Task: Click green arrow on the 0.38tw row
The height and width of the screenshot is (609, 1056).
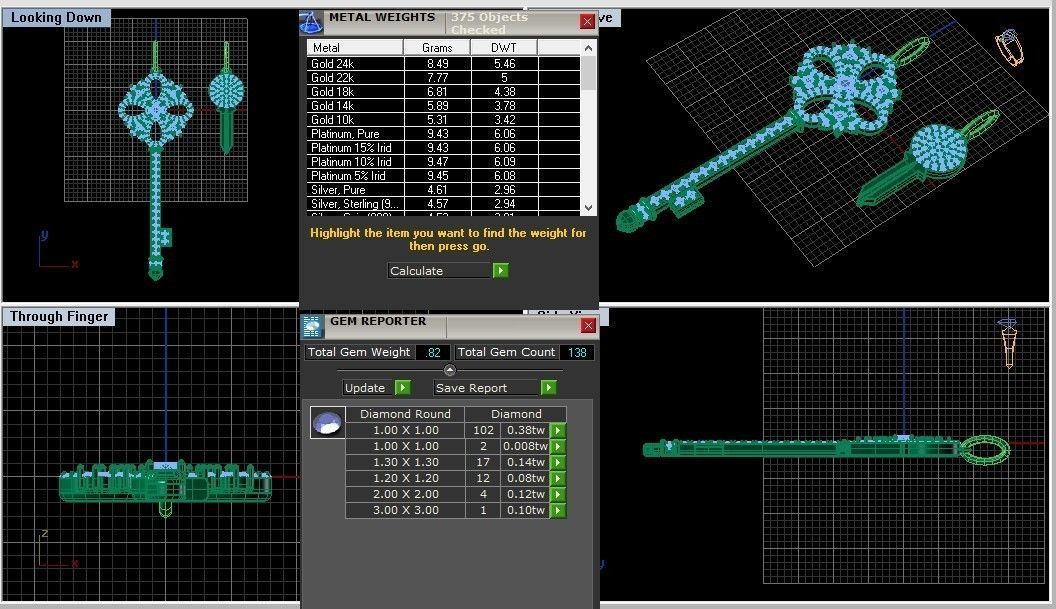Action: (558, 430)
